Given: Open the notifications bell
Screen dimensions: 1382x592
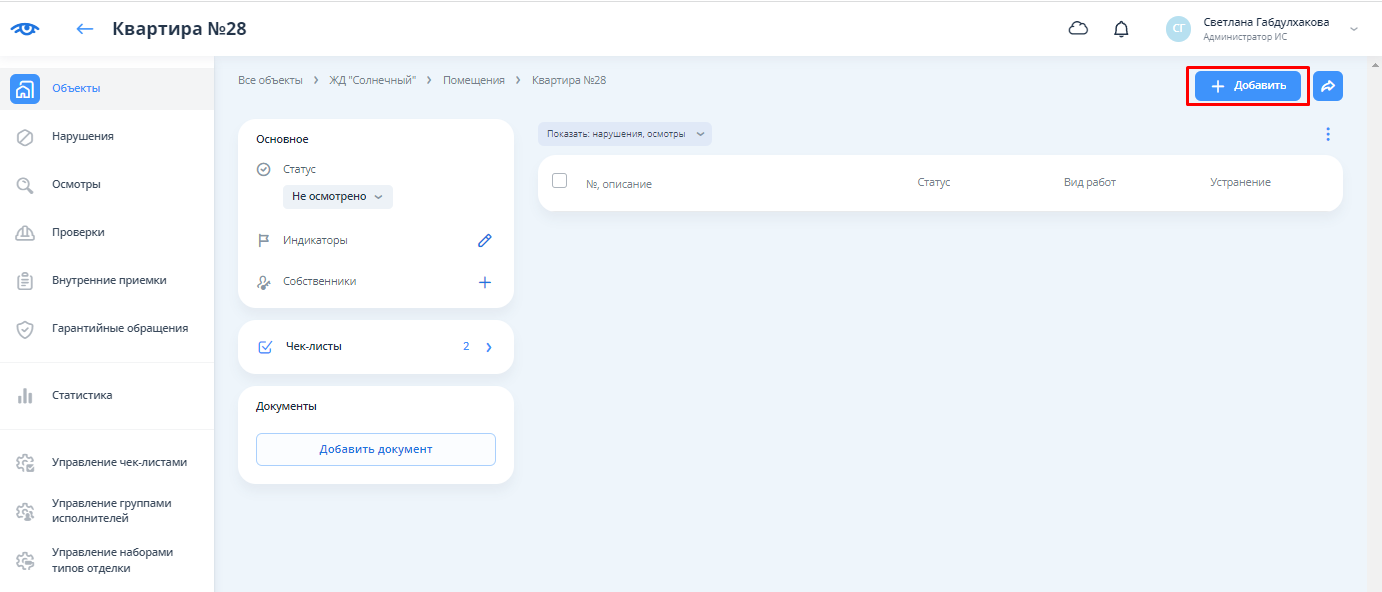Looking at the screenshot, I should pos(1121,29).
